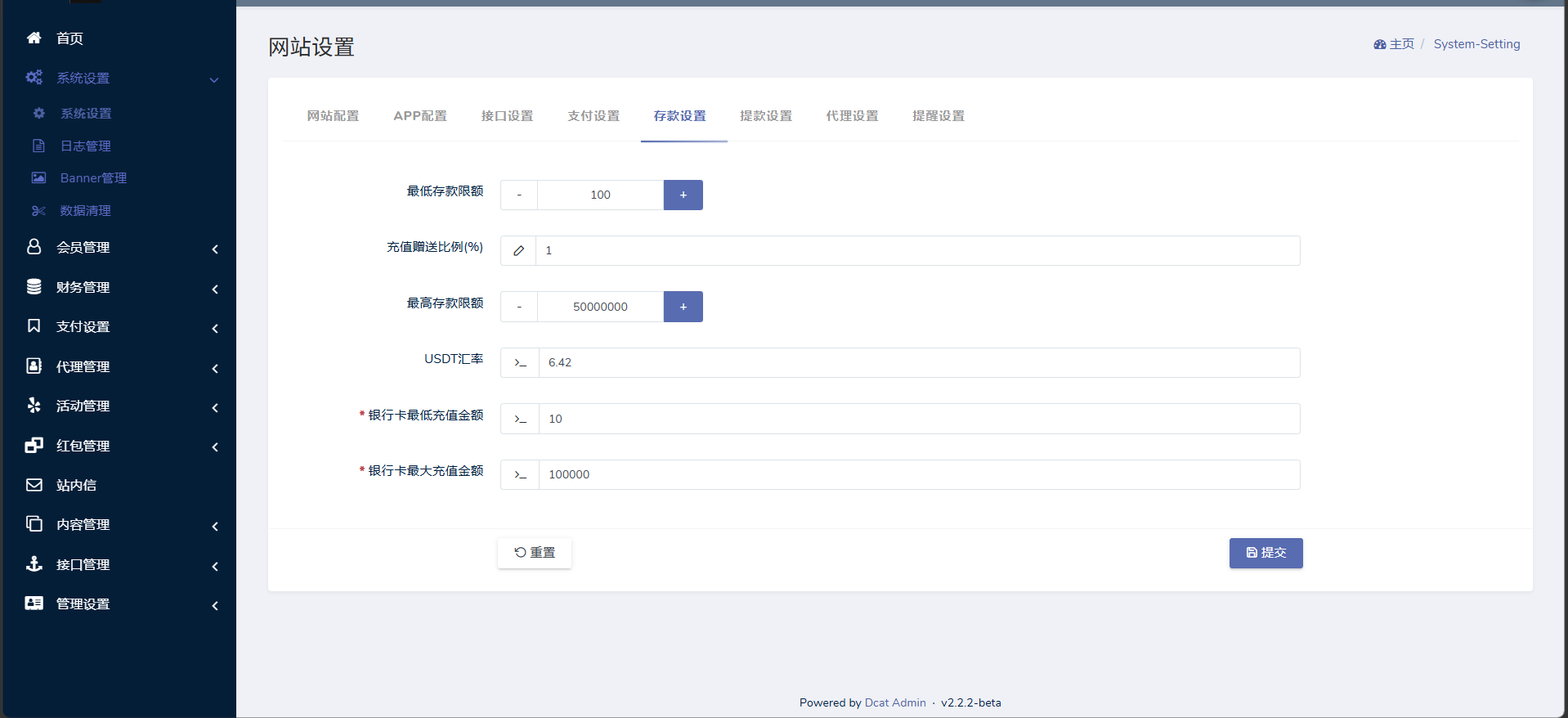Click the icon beside 活动管理
The height and width of the screenshot is (718, 1568).
pos(34,405)
